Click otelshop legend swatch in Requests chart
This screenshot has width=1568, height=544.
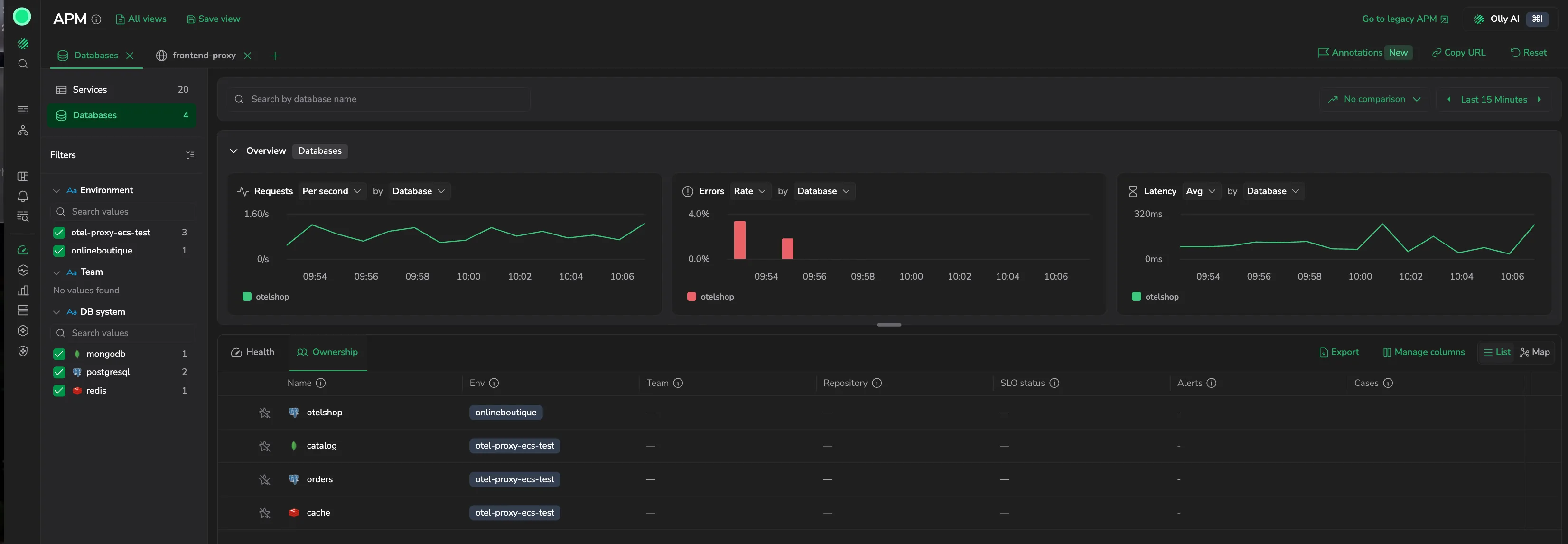pyautogui.click(x=247, y=297)
